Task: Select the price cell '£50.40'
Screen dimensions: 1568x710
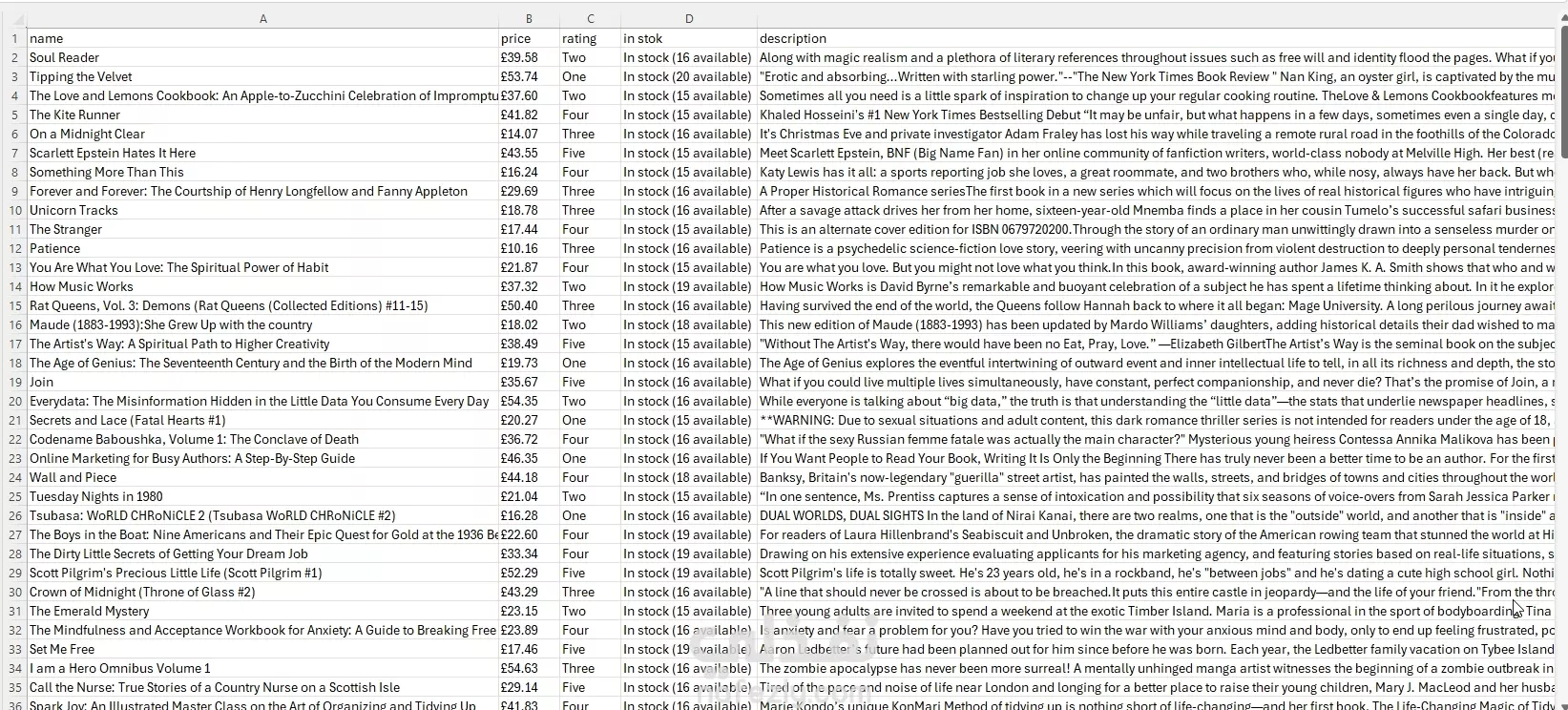Action: pos(529,305)
